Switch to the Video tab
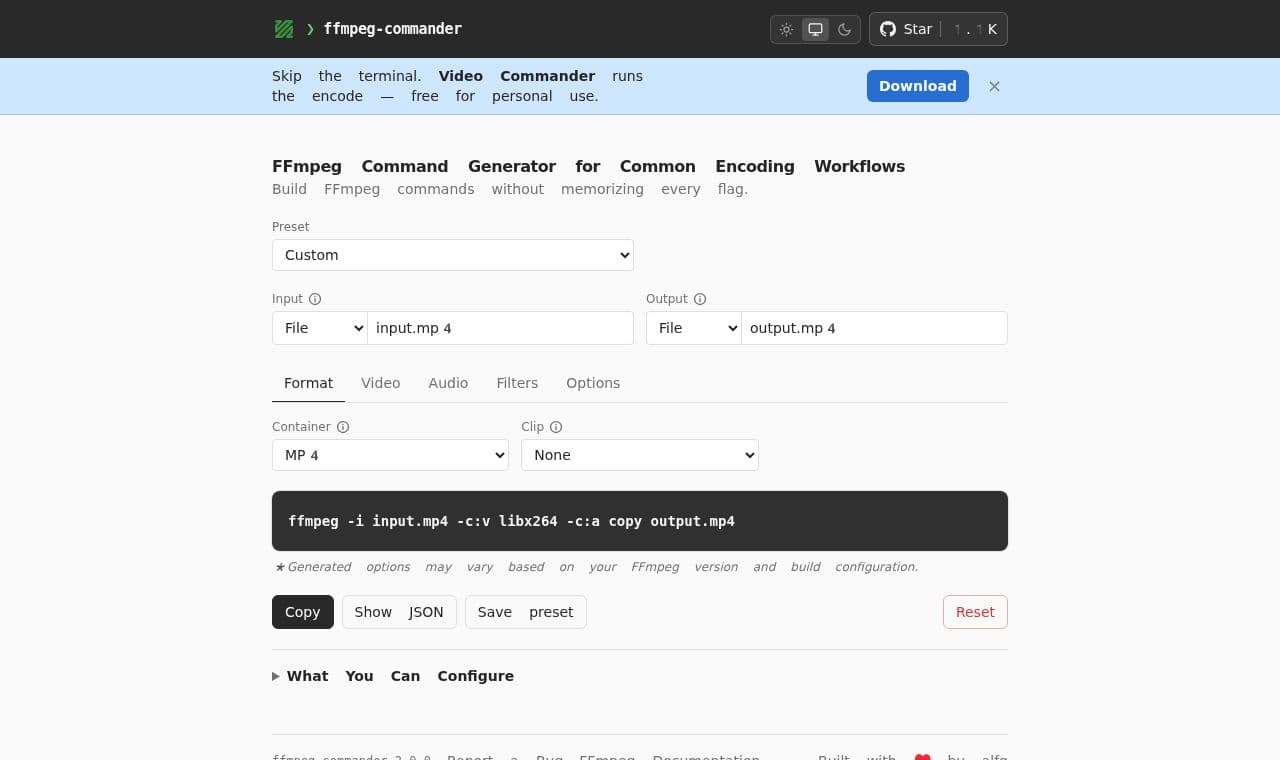Image resolution: width=1280 pixels, height=760 pixels. [x=381, y=383]
